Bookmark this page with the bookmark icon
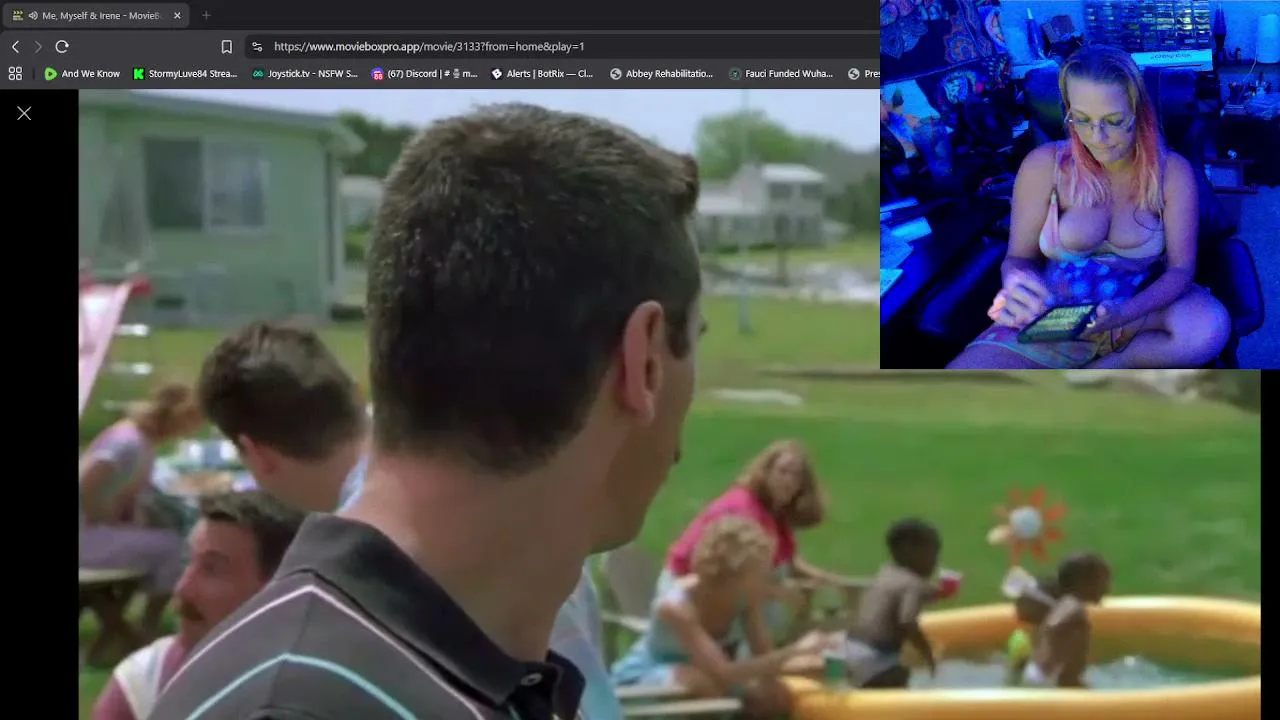This screenshot has width=1280, height=720. [227, 47]
